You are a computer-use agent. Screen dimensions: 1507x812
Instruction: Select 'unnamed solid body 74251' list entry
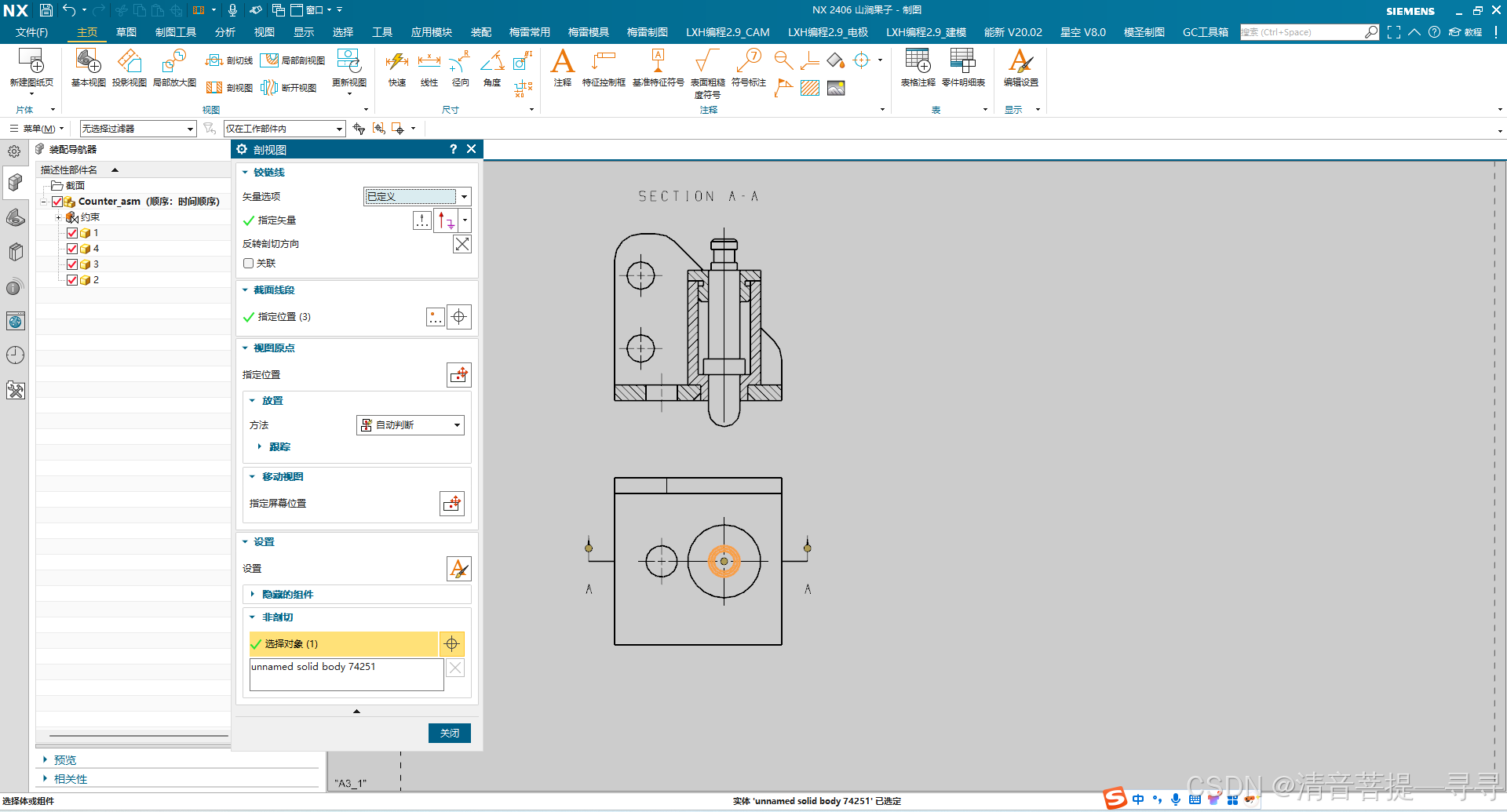[313, 667]
